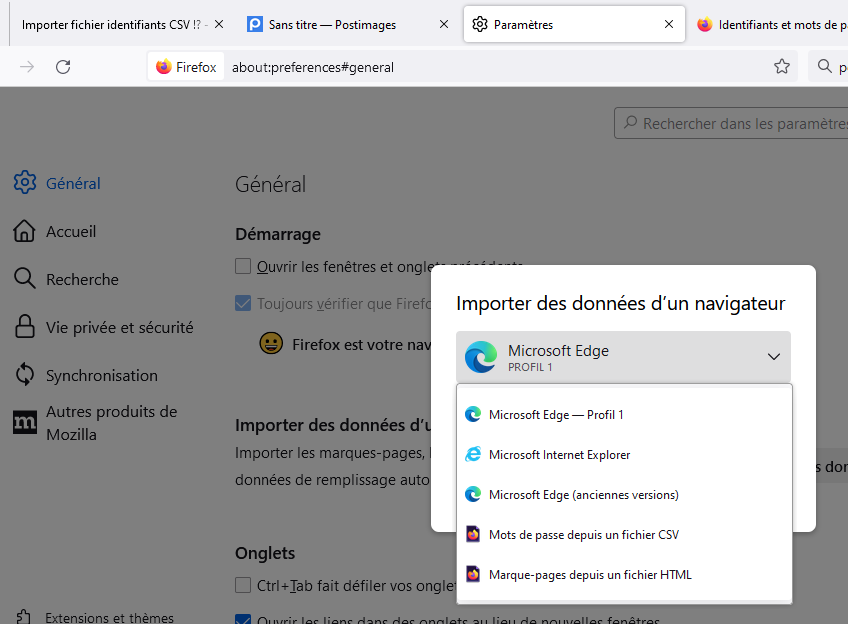Select Mots de passe depuis un fichier CSV

(625, 535)
